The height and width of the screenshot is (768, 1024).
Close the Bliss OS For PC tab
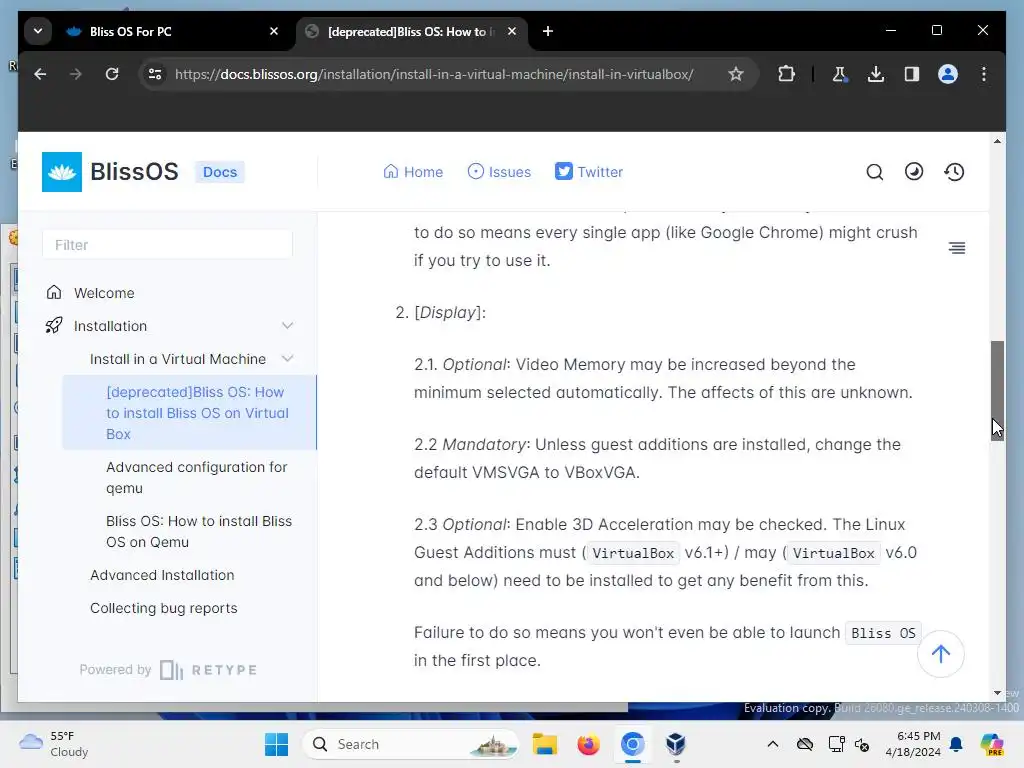(x=274, y=31)
